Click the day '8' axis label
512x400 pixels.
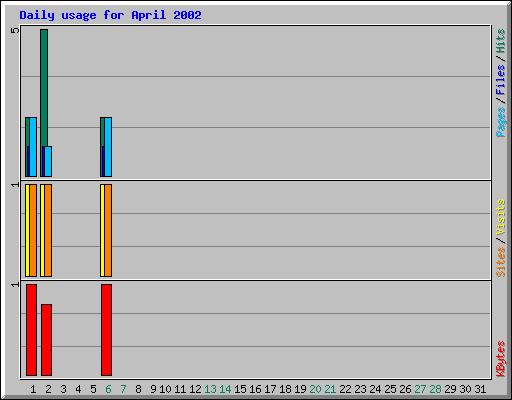coord(138,389)
